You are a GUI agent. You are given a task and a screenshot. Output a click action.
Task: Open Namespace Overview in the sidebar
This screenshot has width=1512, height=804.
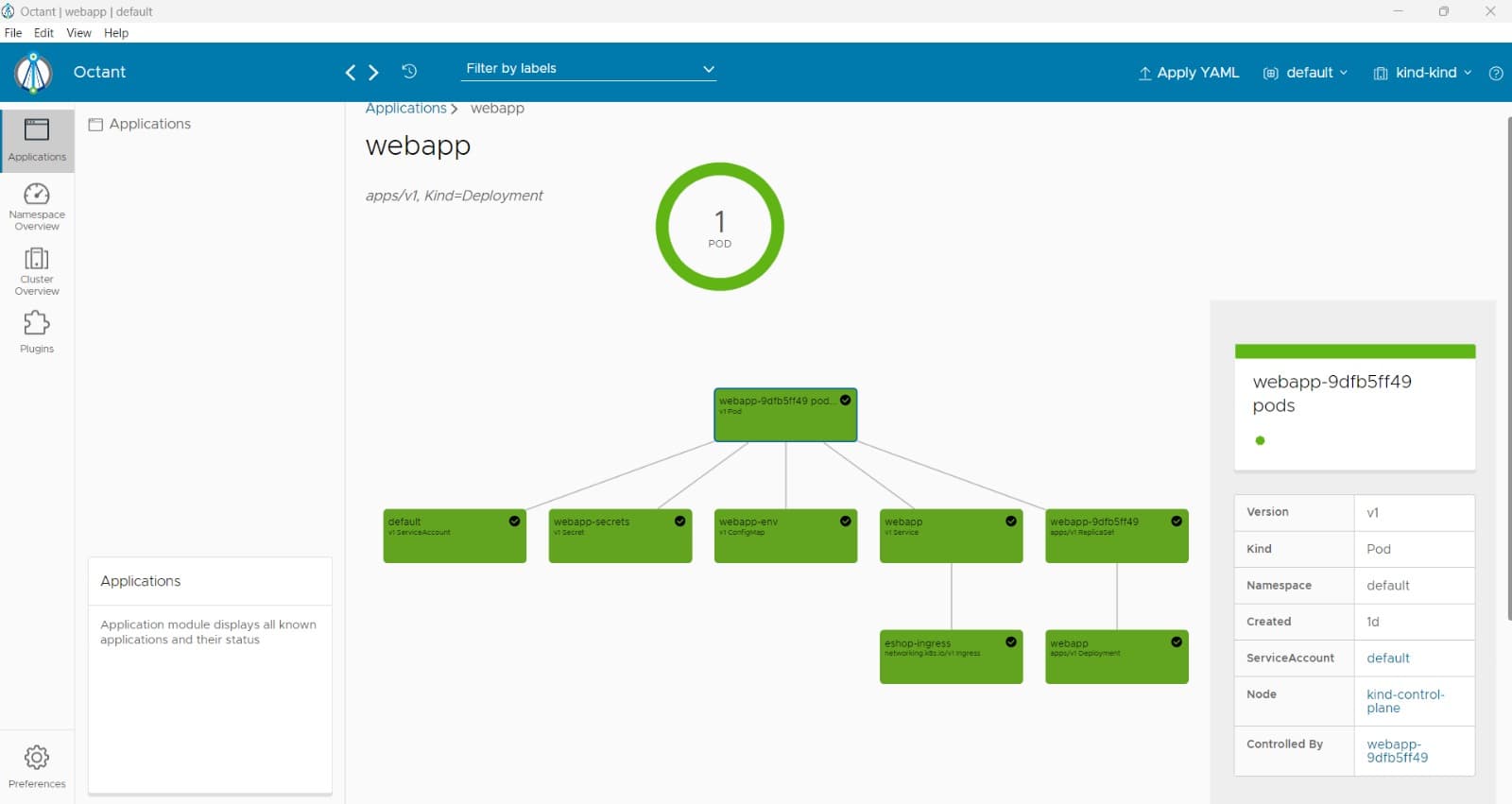37,206
